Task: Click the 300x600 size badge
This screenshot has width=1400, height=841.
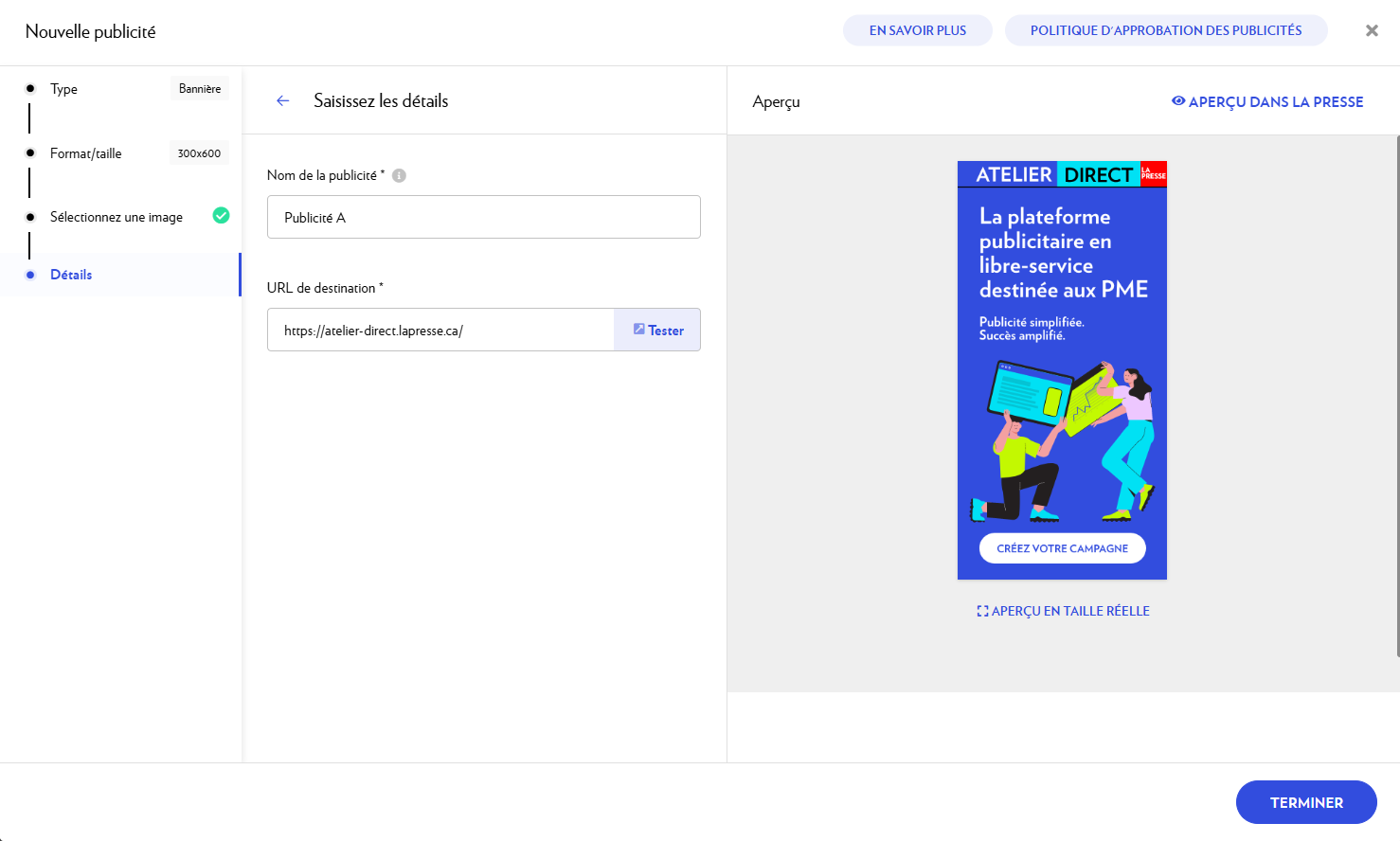Action: 199,153
